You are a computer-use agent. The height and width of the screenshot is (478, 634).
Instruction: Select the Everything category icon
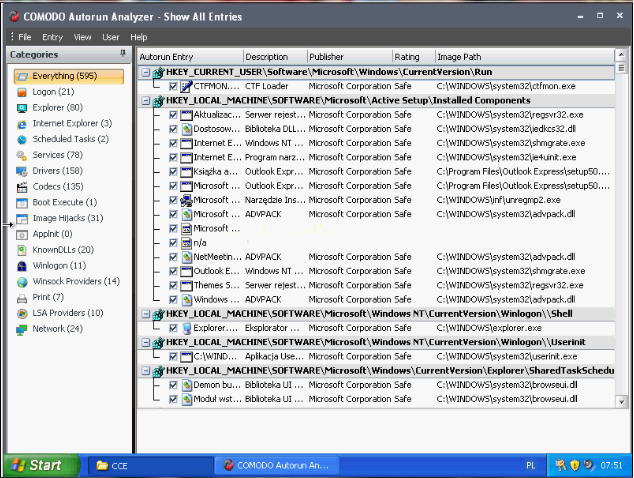pos(22,76)
